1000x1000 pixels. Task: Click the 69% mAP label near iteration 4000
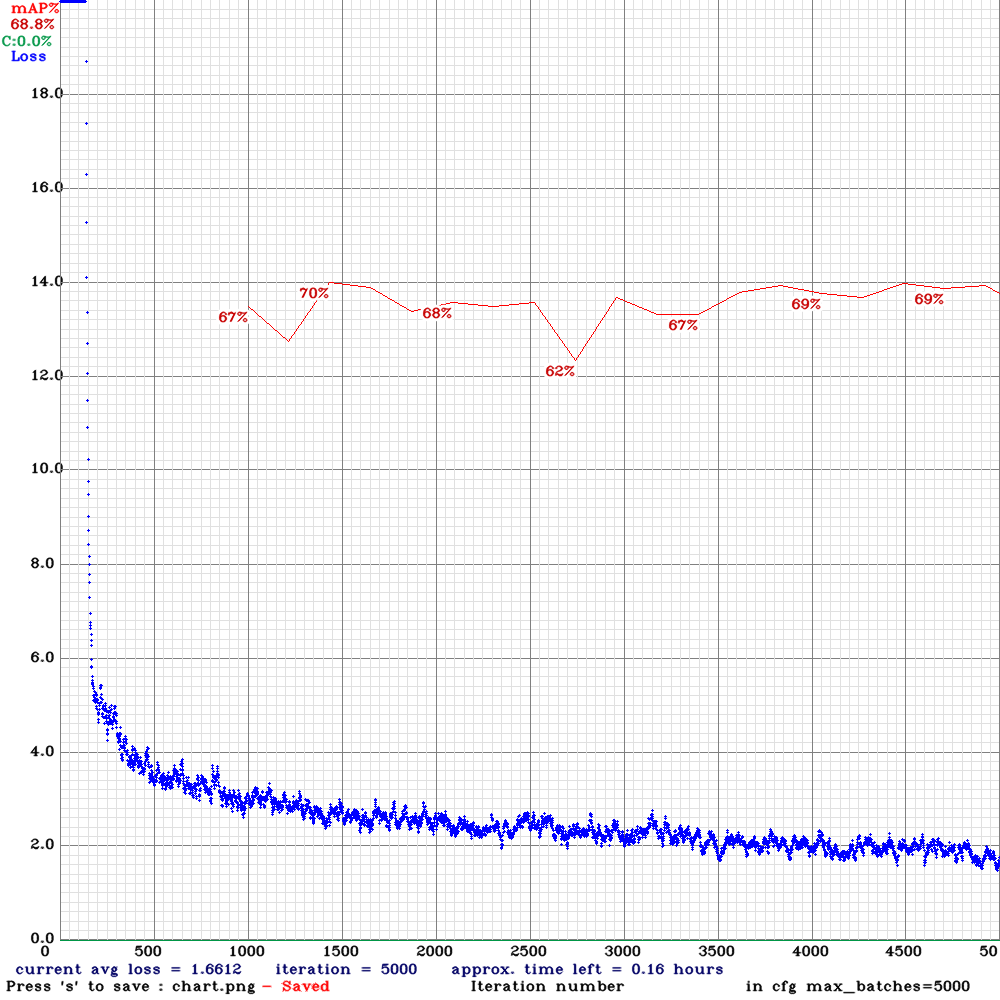click(806, 304)
